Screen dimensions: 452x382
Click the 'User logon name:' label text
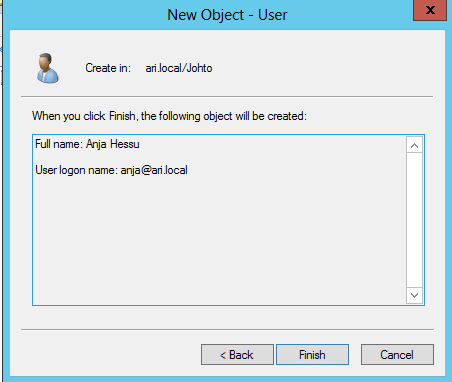76,170
